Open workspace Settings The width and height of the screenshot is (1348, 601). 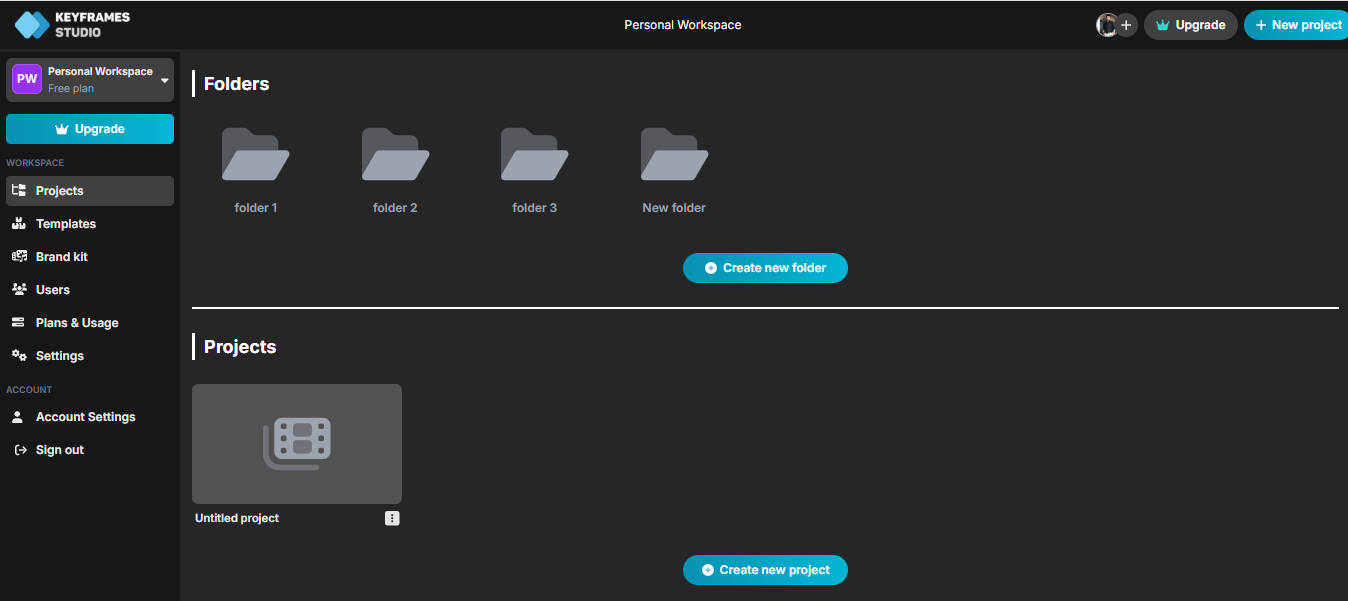[x=60, y=355]
